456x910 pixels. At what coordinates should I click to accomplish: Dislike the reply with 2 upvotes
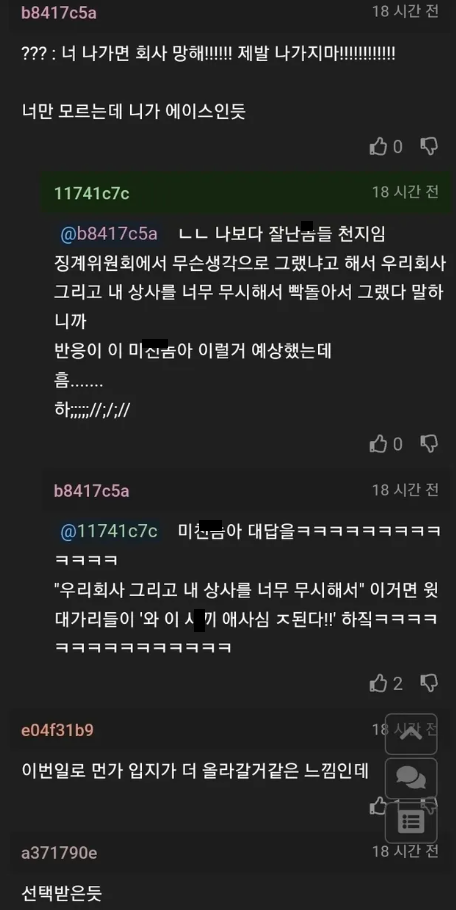tap(429, 683)
